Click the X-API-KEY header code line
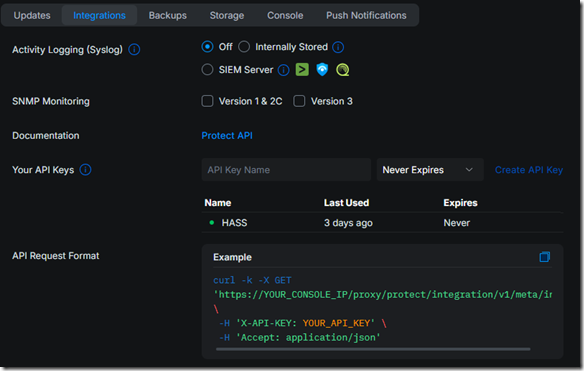Viewport: 584px width, 371px height. (303, 323)
